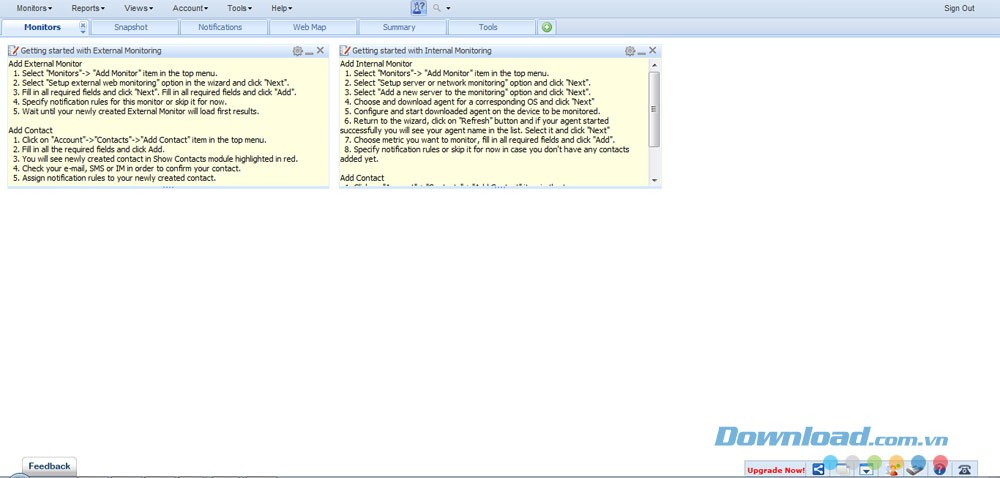Click the help question mark icon in bottom bar
Image resolution: width=1000 pixels, height=478 pixels.
coord(940,468)
